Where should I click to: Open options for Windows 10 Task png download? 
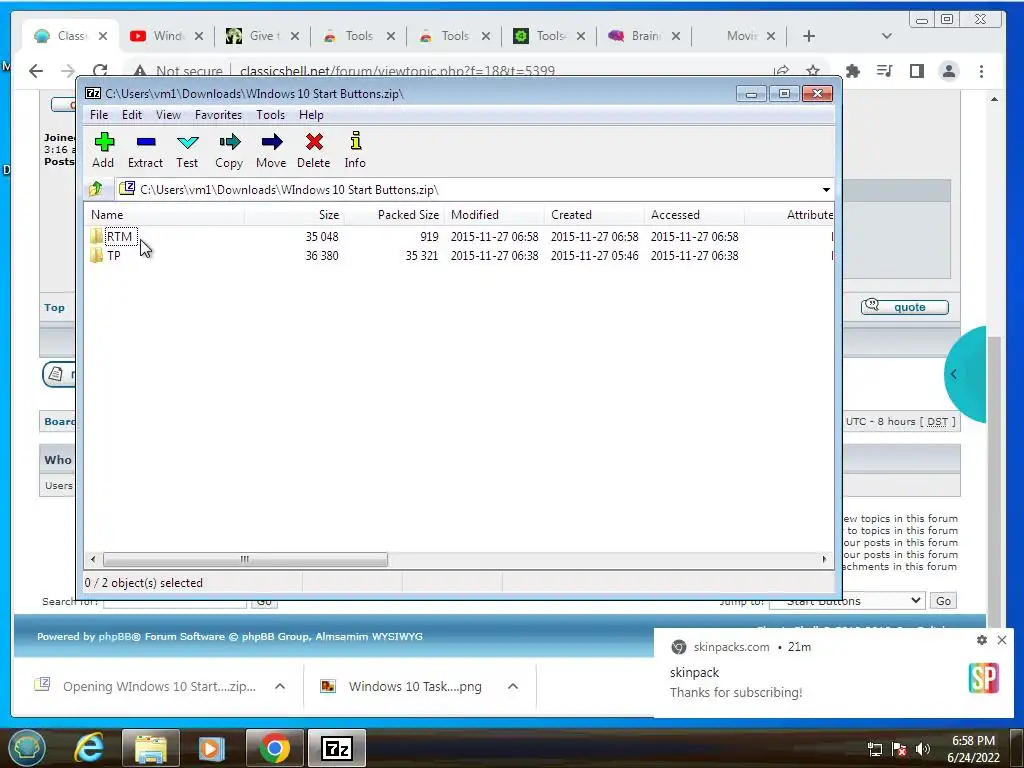(x=513, y=686)
